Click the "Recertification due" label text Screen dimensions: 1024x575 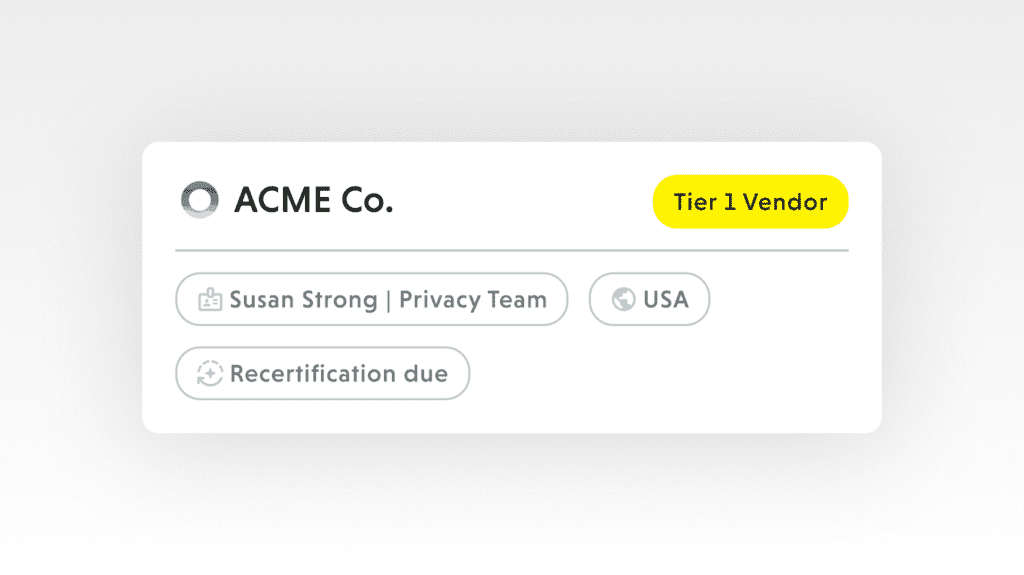point(339,374)
